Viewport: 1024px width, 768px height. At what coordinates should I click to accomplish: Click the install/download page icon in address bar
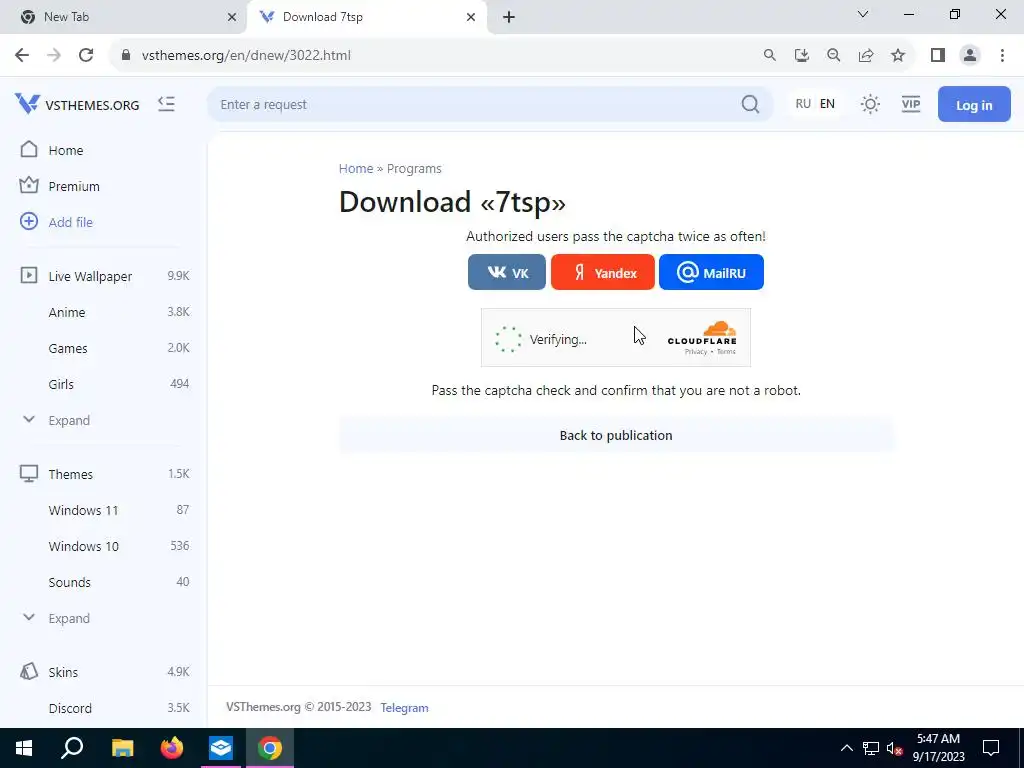click(x=802, y=55)
